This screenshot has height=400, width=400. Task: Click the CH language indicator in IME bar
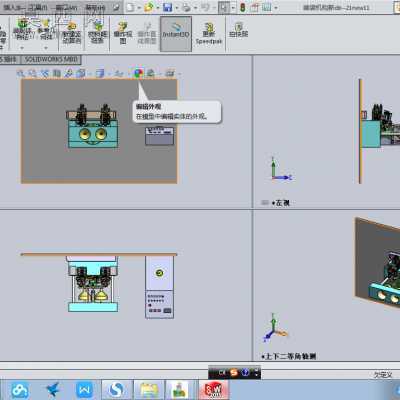[222, 372]
